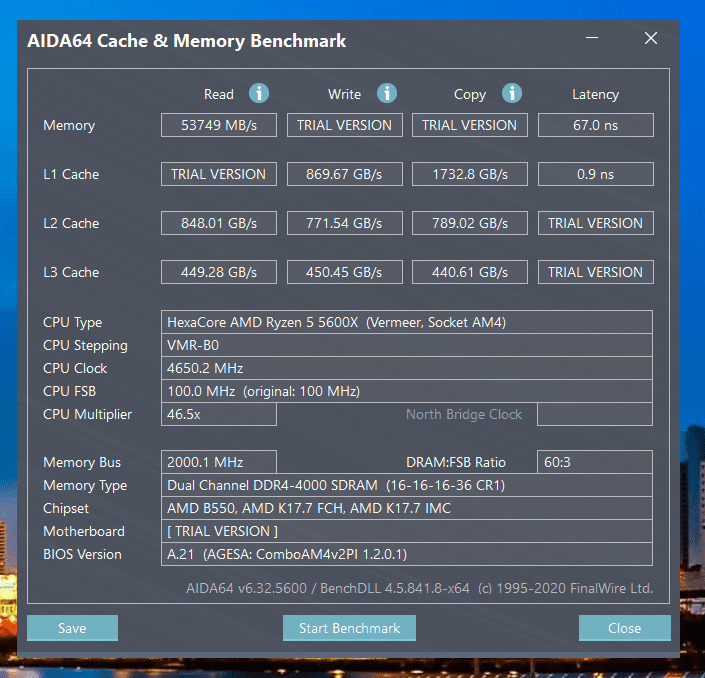
Task: Click the Motherboard label
Action: tap(84, 531)
